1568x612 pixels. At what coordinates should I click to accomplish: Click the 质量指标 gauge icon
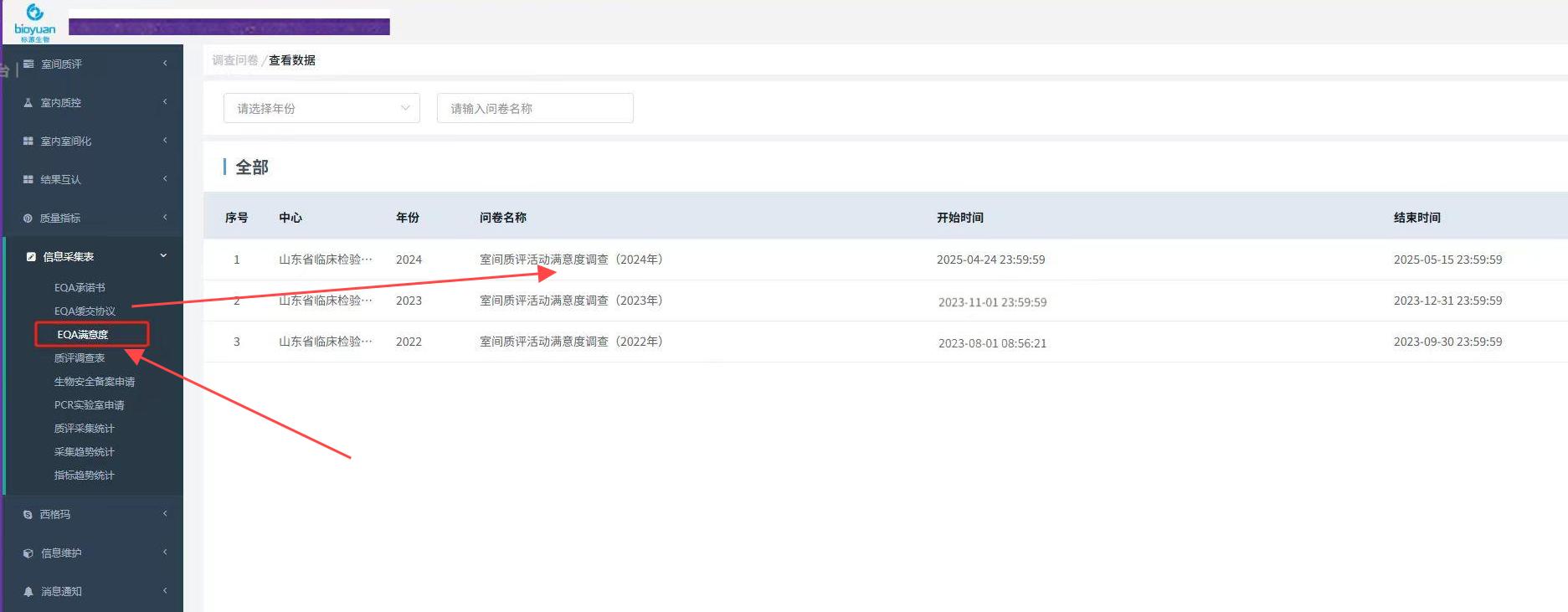[28, 219]
